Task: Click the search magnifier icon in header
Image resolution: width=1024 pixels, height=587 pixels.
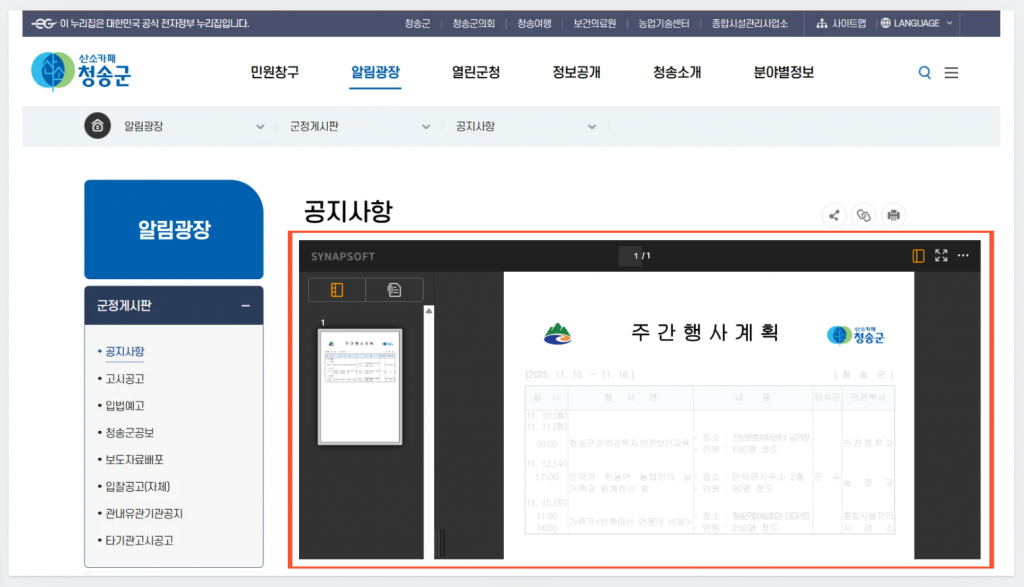Action: [924, 73]
